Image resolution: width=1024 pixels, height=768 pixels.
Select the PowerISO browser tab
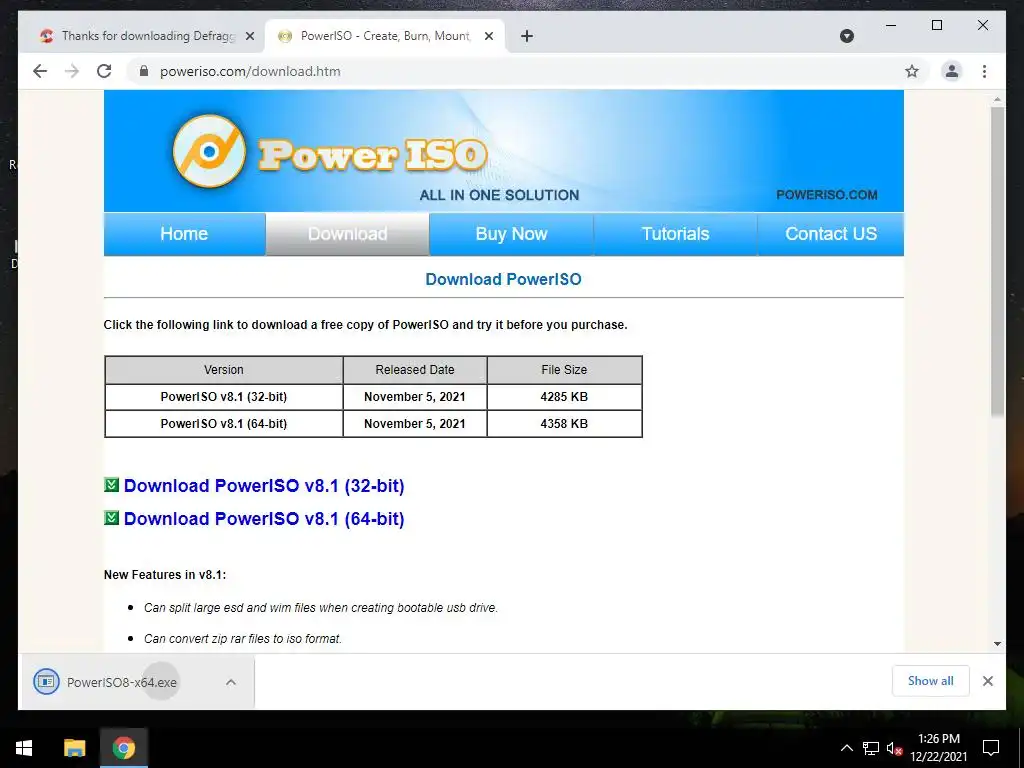pos(385,36)
